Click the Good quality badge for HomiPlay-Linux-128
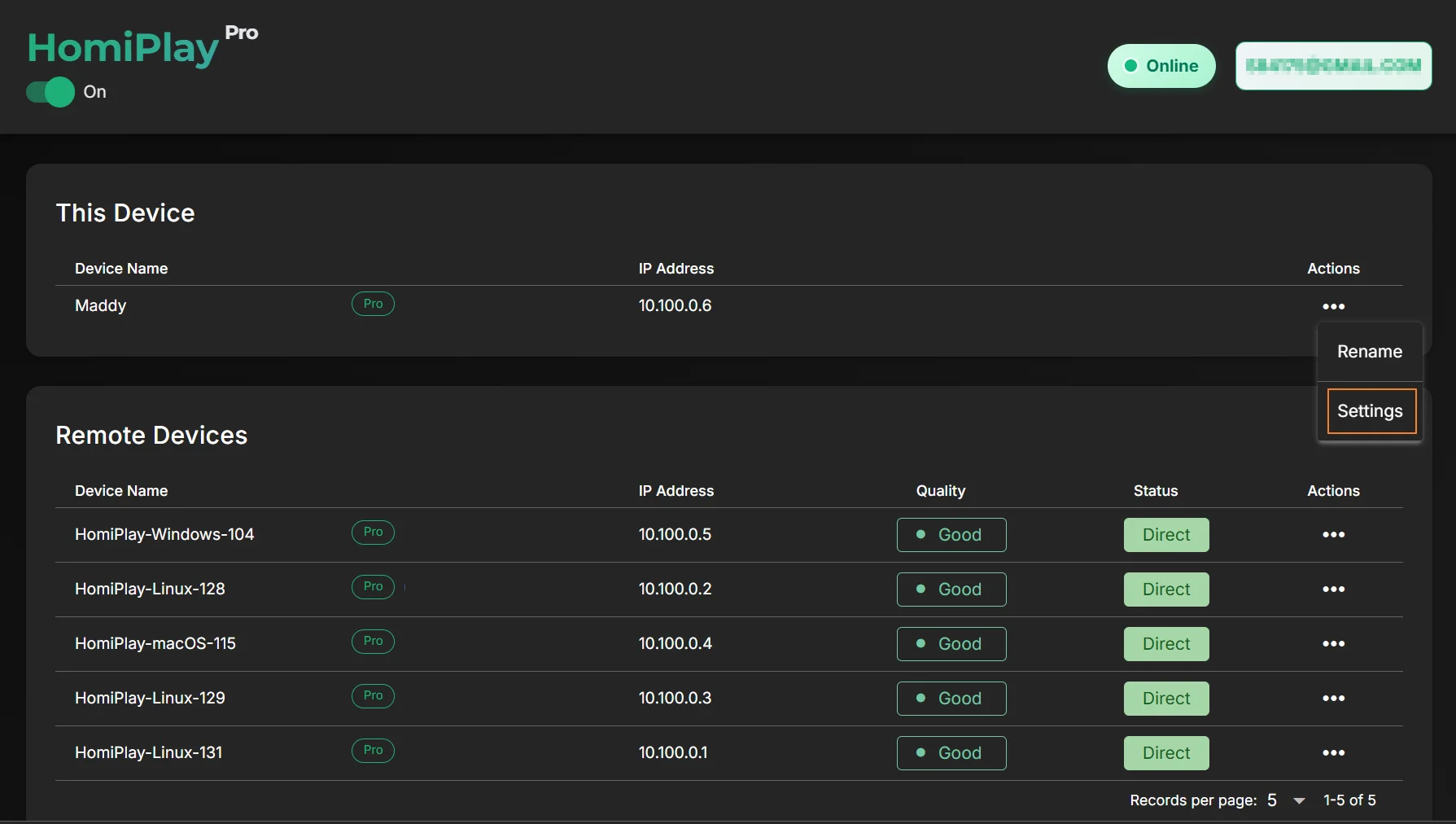Screen dimensions: 1456x824 coord(951,590)
